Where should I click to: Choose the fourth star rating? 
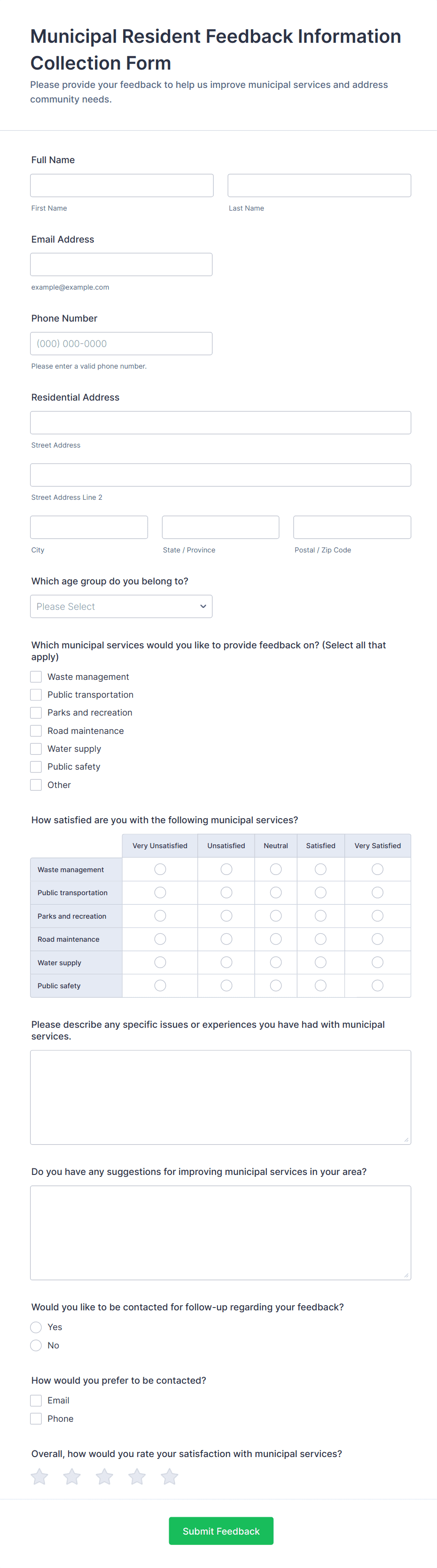[x=137, y=1476]
